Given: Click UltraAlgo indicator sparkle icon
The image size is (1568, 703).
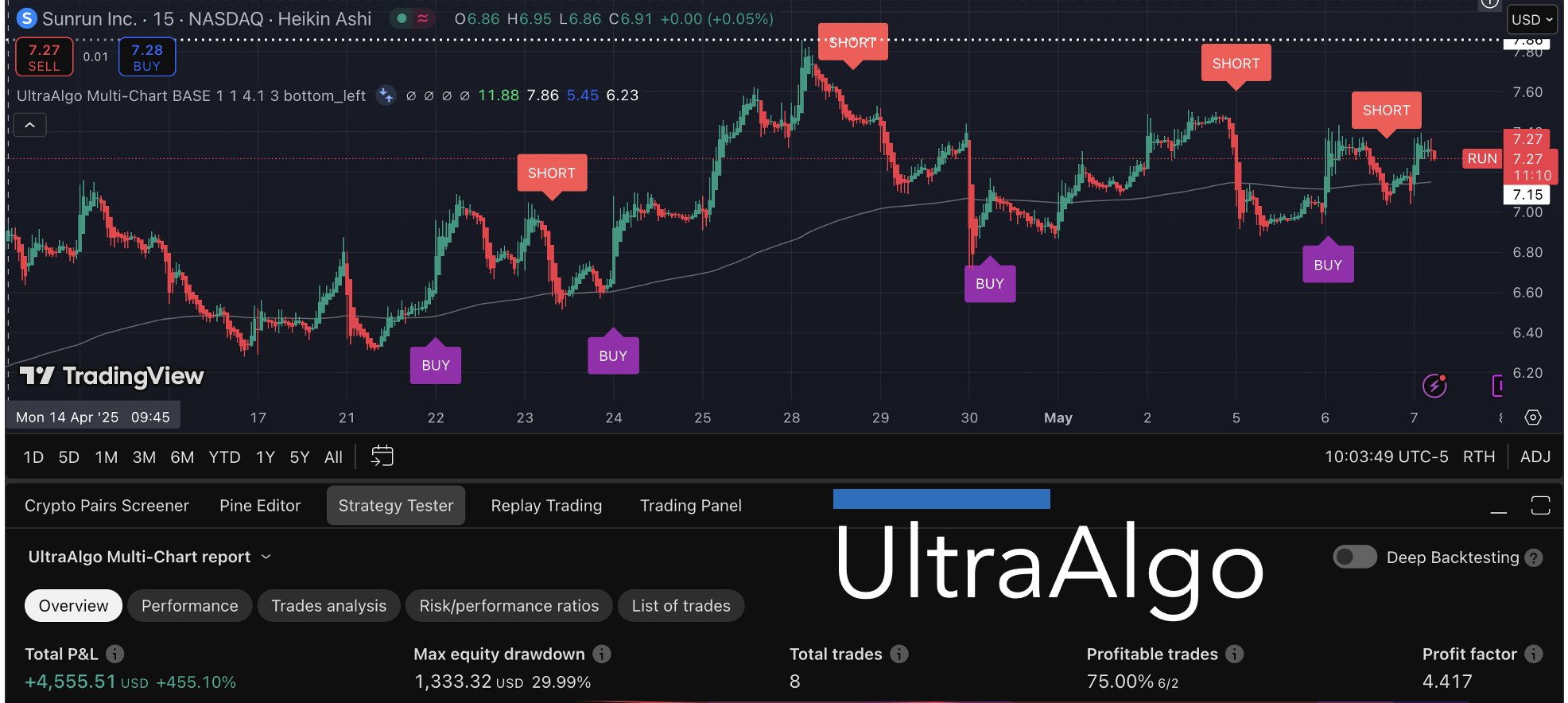Looking at the screenshot, I should coord(386,95).
